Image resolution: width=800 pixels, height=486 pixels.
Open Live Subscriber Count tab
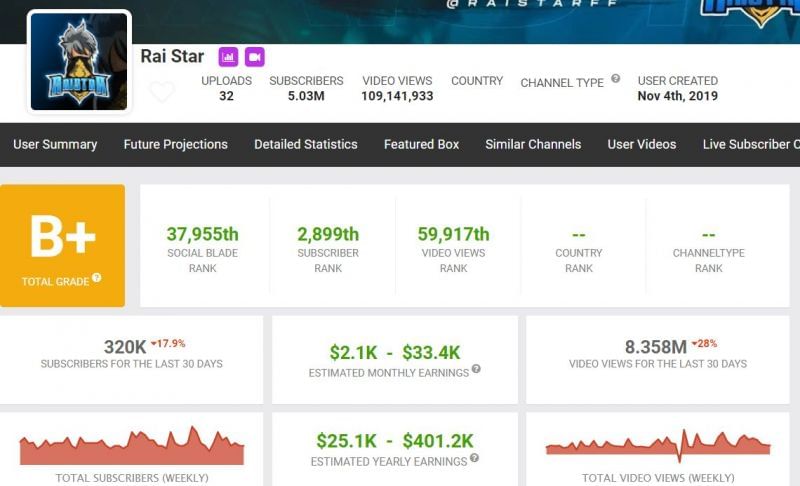point(750,144)
